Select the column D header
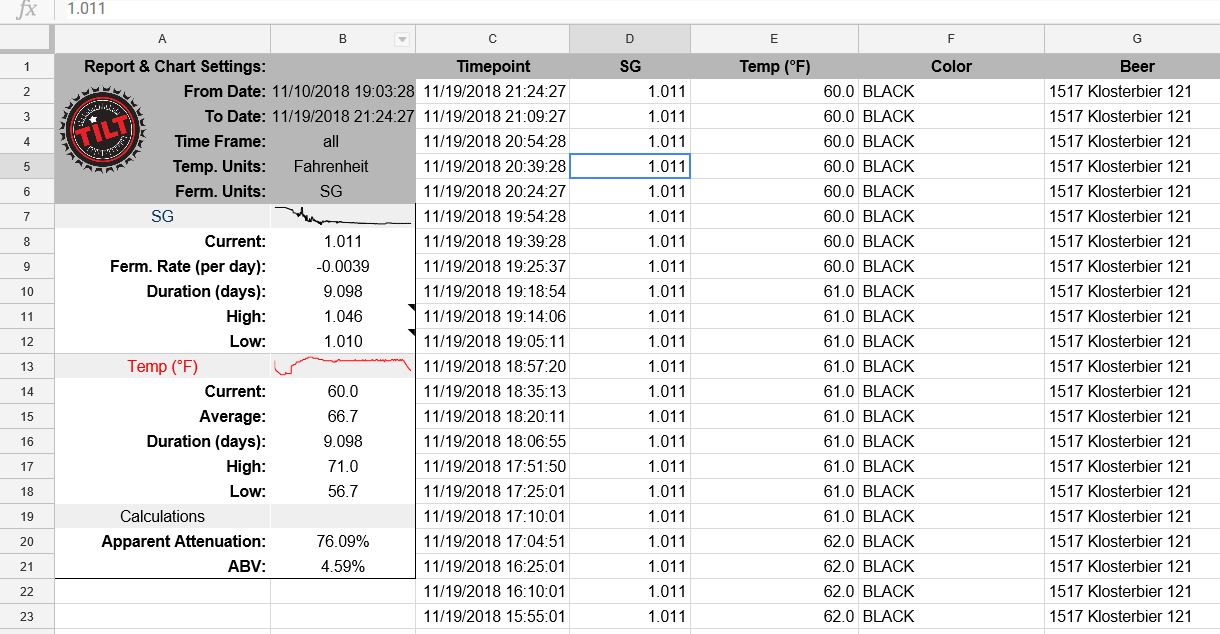The image size is (1220, 634). click(629, 39)
